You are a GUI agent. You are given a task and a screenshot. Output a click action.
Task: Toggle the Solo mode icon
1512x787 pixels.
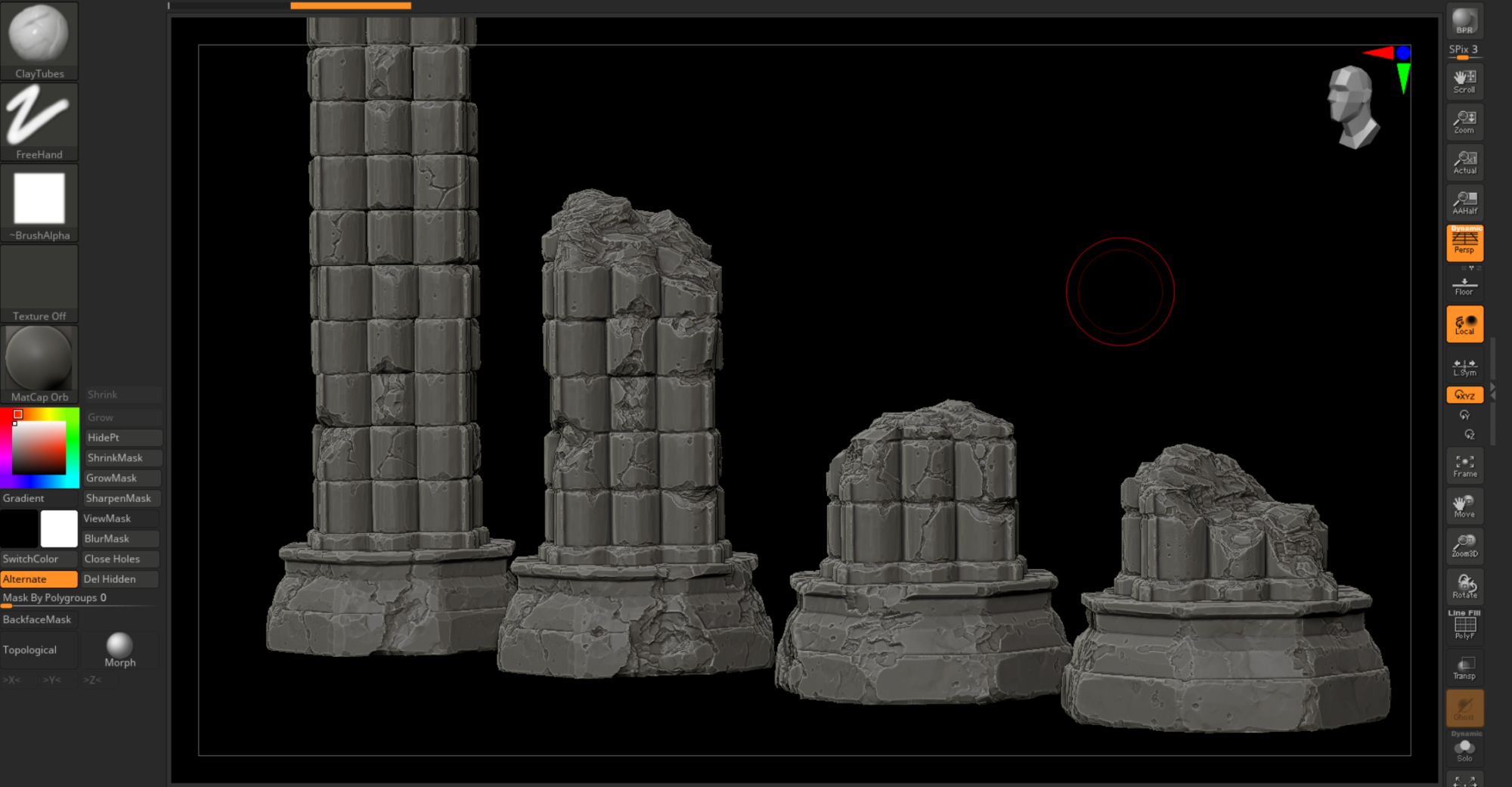tap(1464, 748)
